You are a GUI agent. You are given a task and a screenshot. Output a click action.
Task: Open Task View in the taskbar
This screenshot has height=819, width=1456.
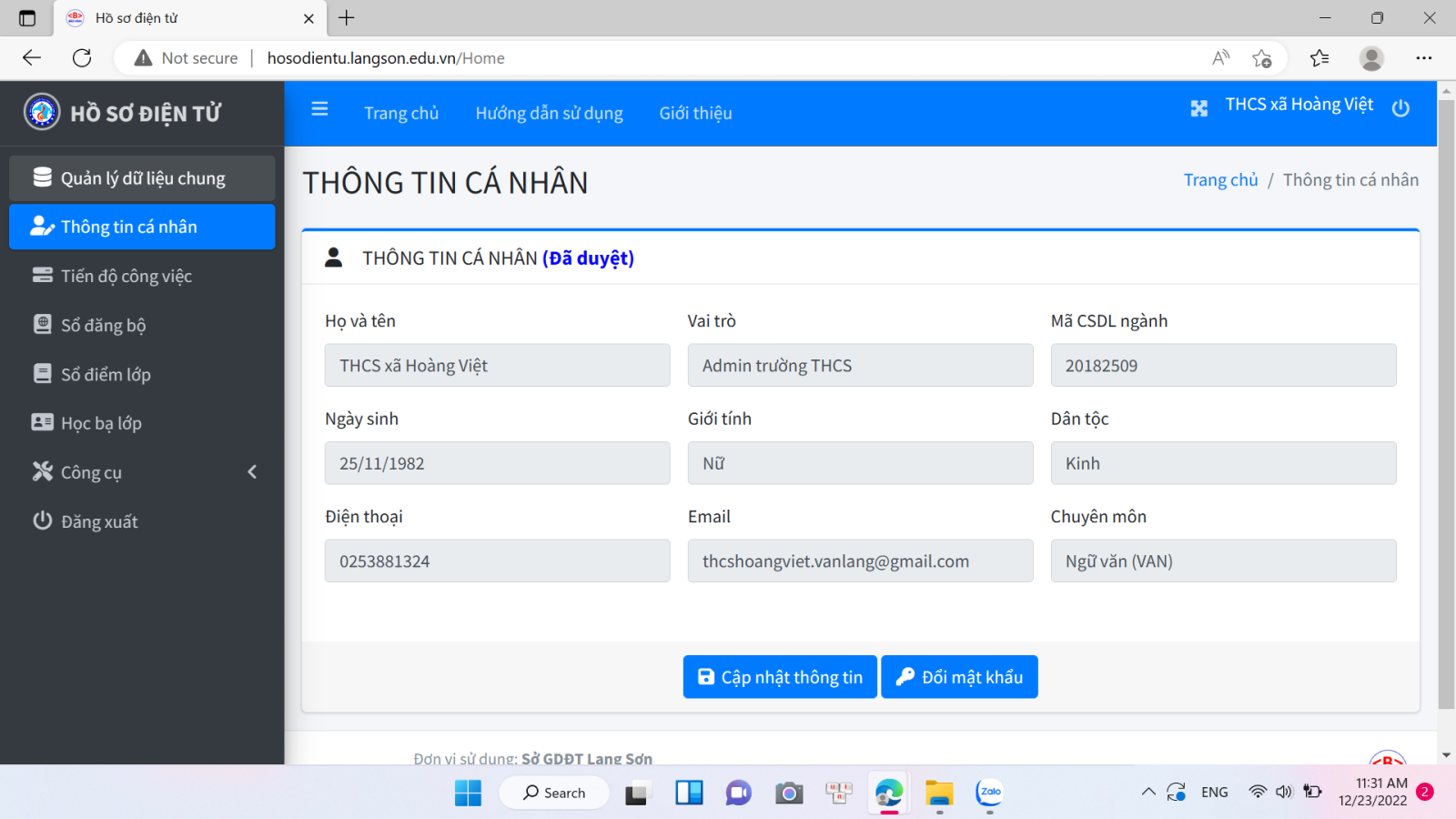637,794
